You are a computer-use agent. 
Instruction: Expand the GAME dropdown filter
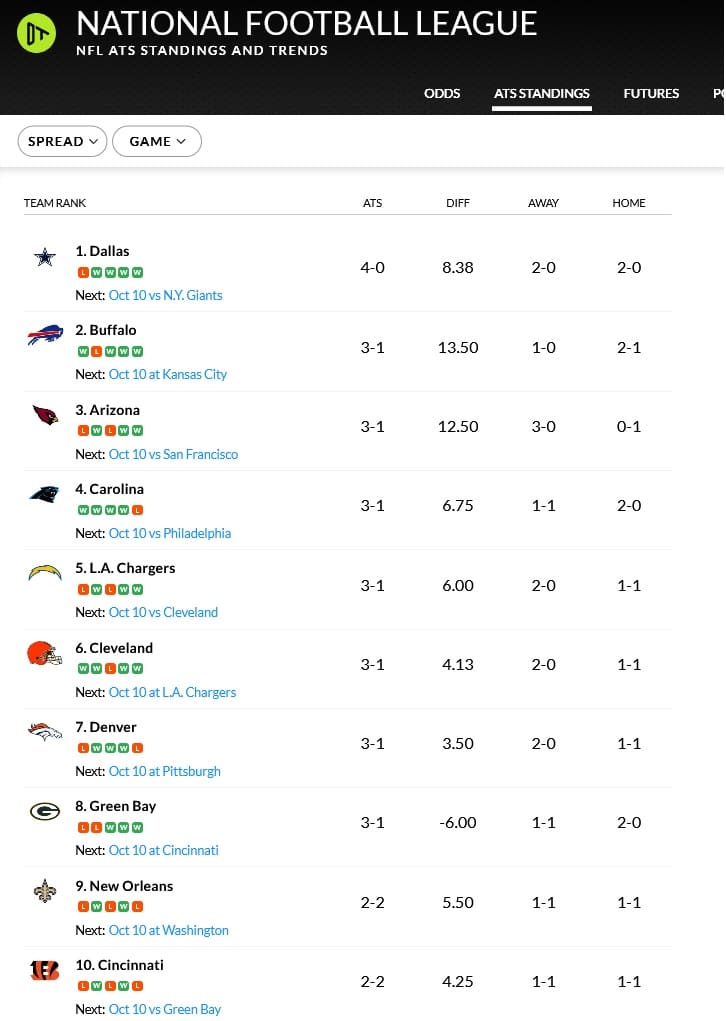[x=157, y=141]
